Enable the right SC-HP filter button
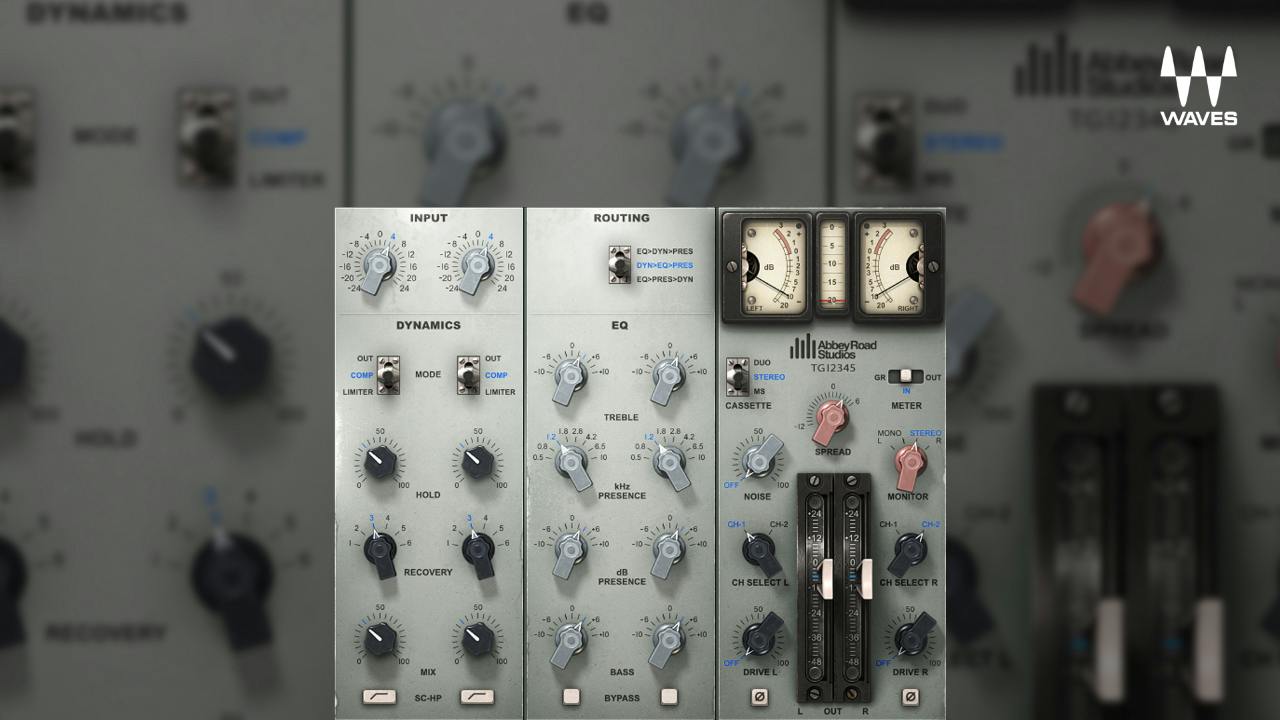The height and width of the screenshot is (720, 1280). point(477,697)
